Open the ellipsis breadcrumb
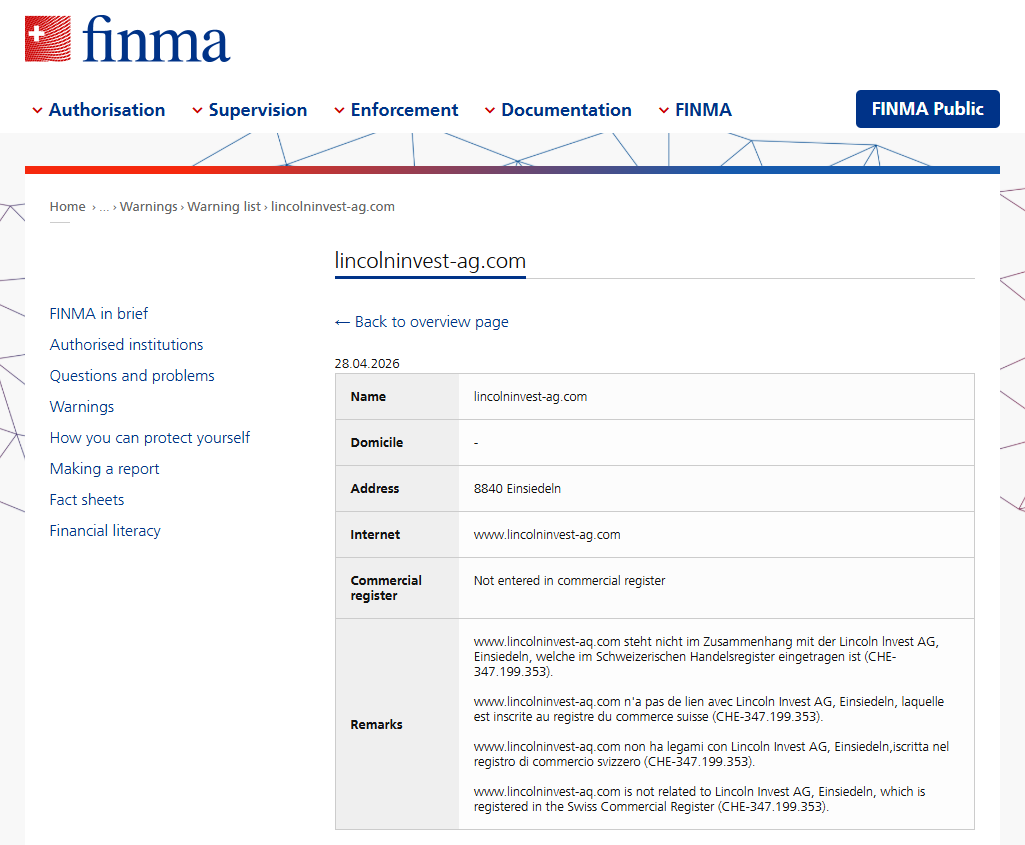1025x845 pixels. (x=104, y=207)
